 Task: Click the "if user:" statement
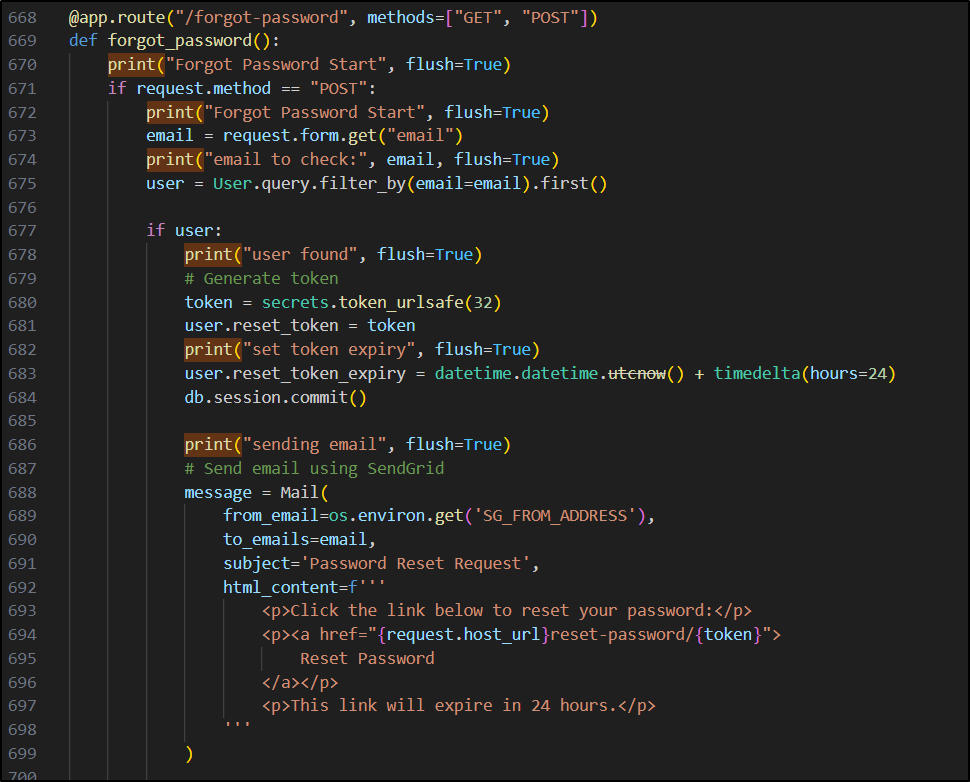(x=184, y=231)
